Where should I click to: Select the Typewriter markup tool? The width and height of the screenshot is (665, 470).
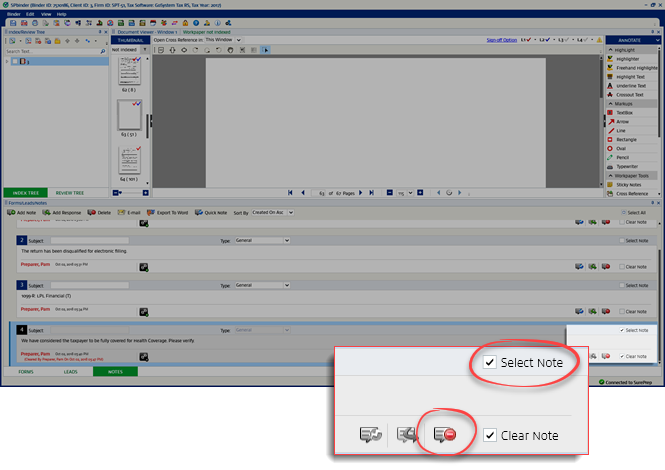pyautogui.click(x=629, y=166)
